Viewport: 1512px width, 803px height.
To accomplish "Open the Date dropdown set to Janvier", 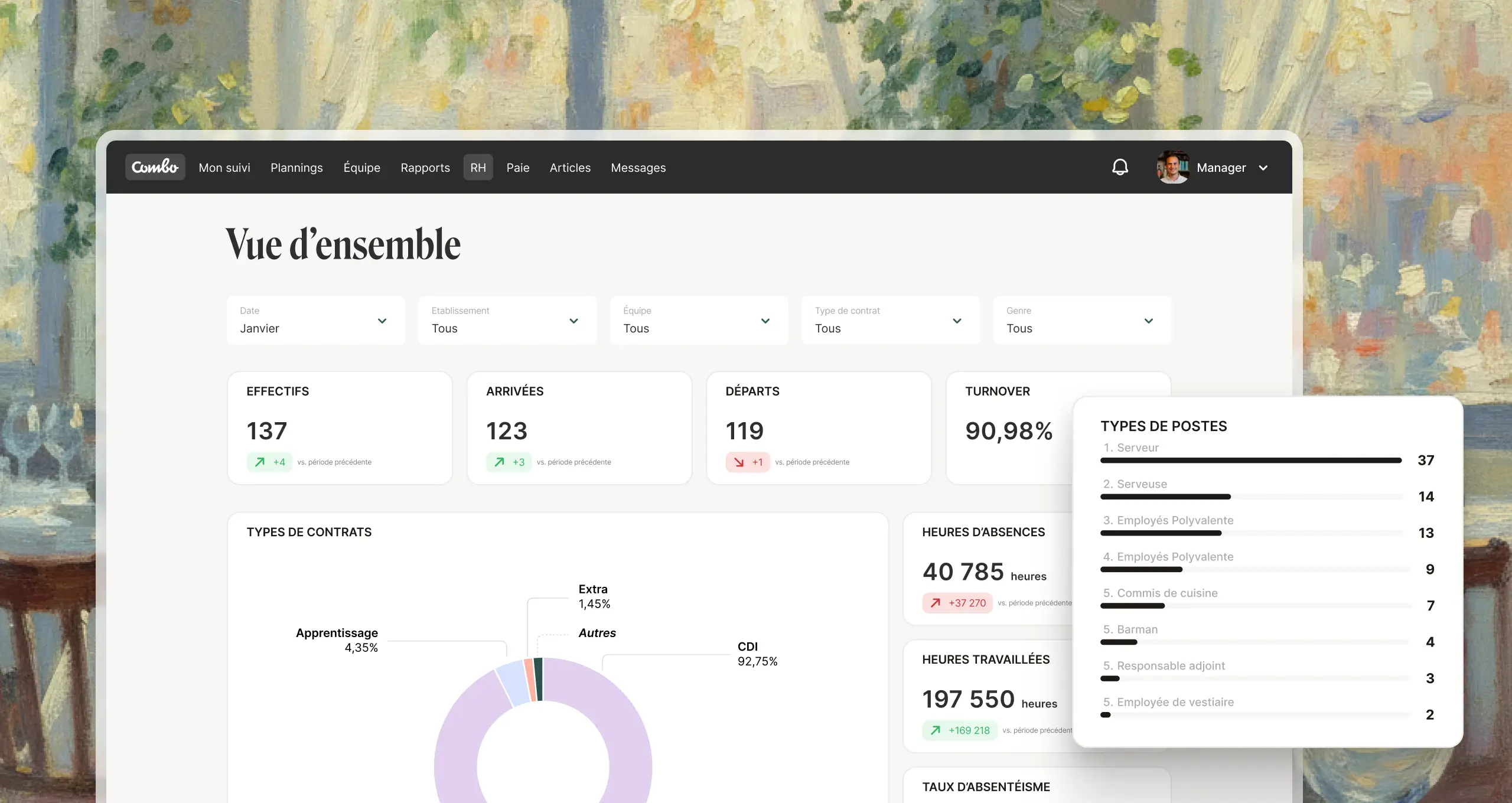I will pyautogui.click(x=316, y=321).
